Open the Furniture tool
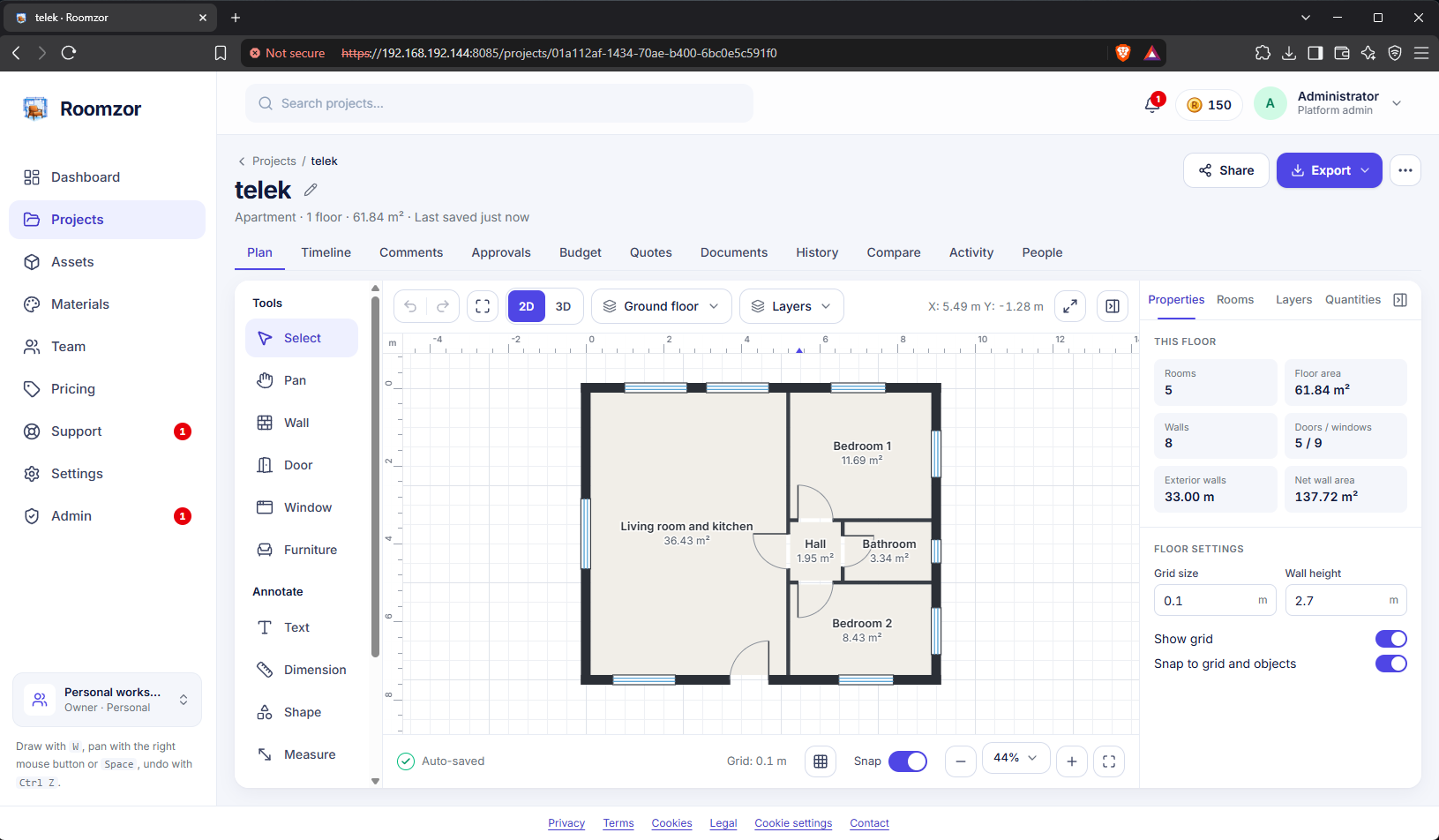This screenshot has height=840, width=1439. [302, 550]
